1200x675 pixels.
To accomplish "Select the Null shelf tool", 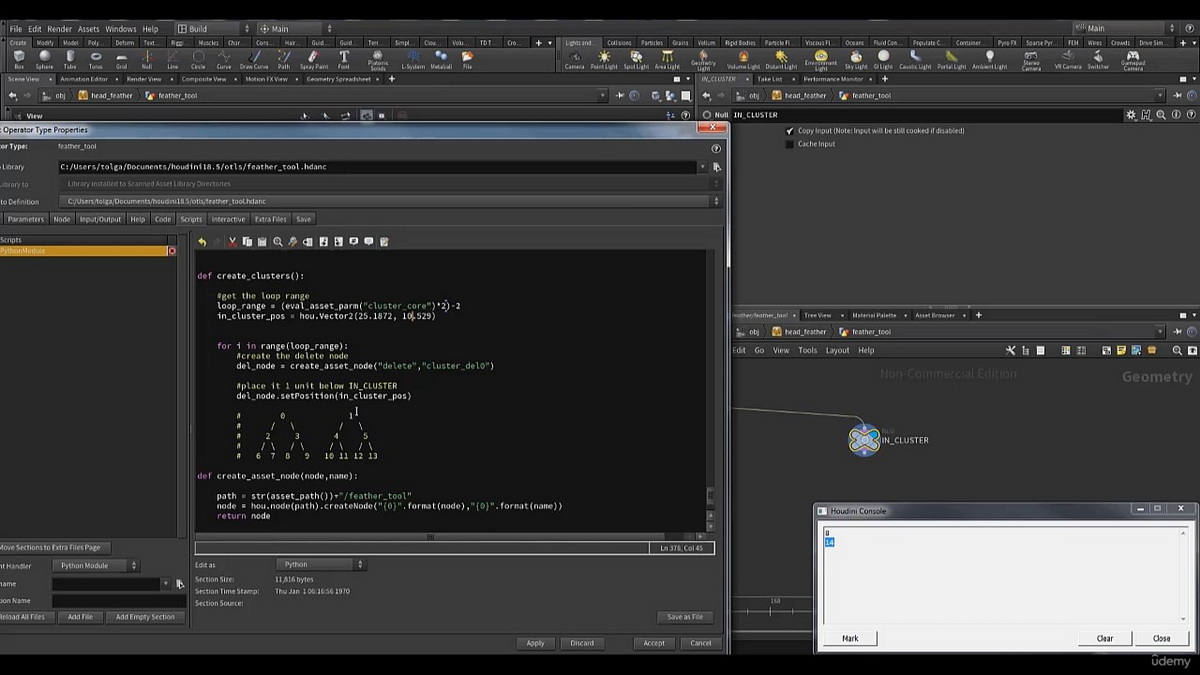I will coord(147,60).
